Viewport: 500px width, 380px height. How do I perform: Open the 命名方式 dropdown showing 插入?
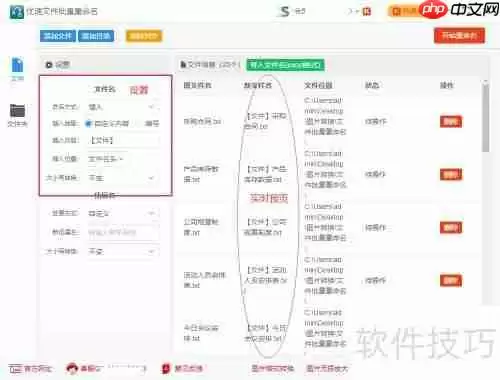pyautogui.click(x=122, y=107)
